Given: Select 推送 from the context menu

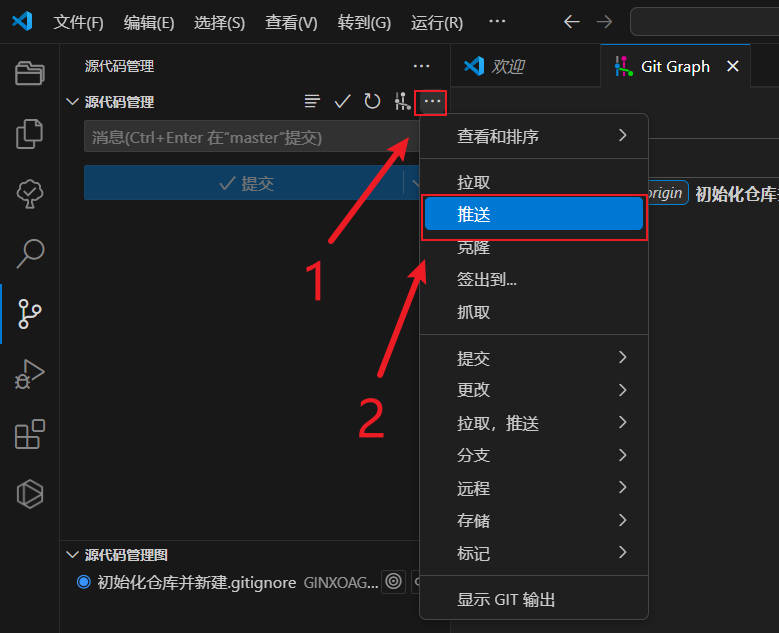Looking at the screenshot, I should (533, 214).
